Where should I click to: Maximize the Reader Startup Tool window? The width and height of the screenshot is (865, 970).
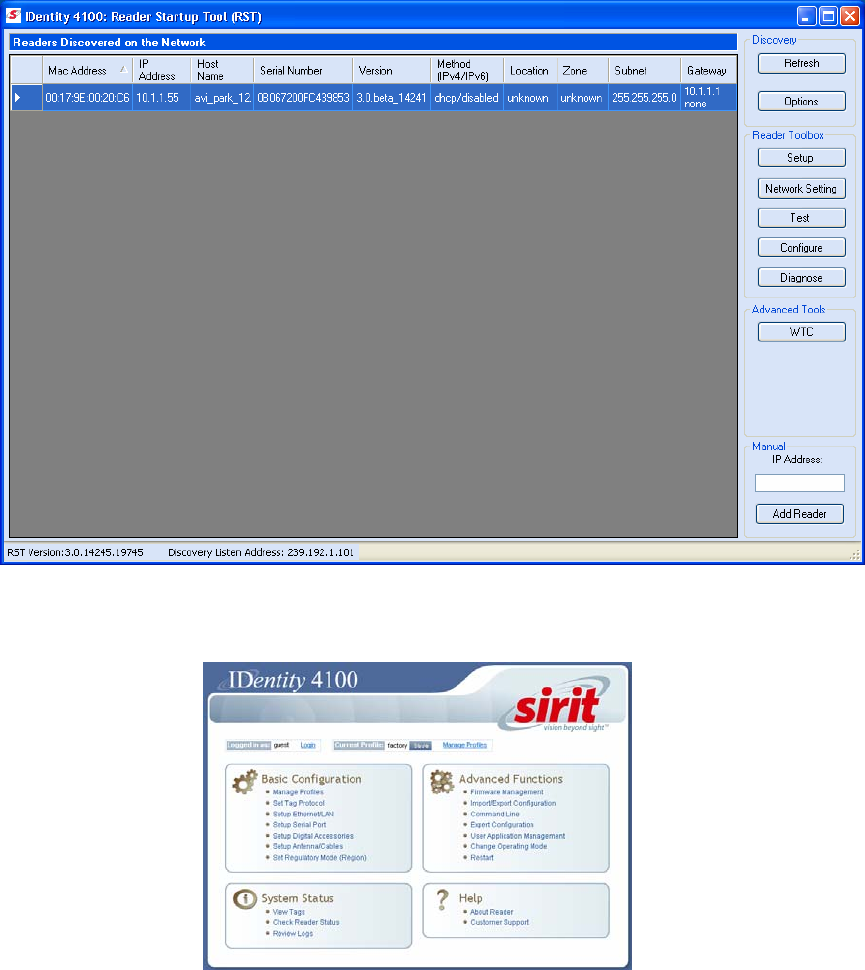click(828, 16)
